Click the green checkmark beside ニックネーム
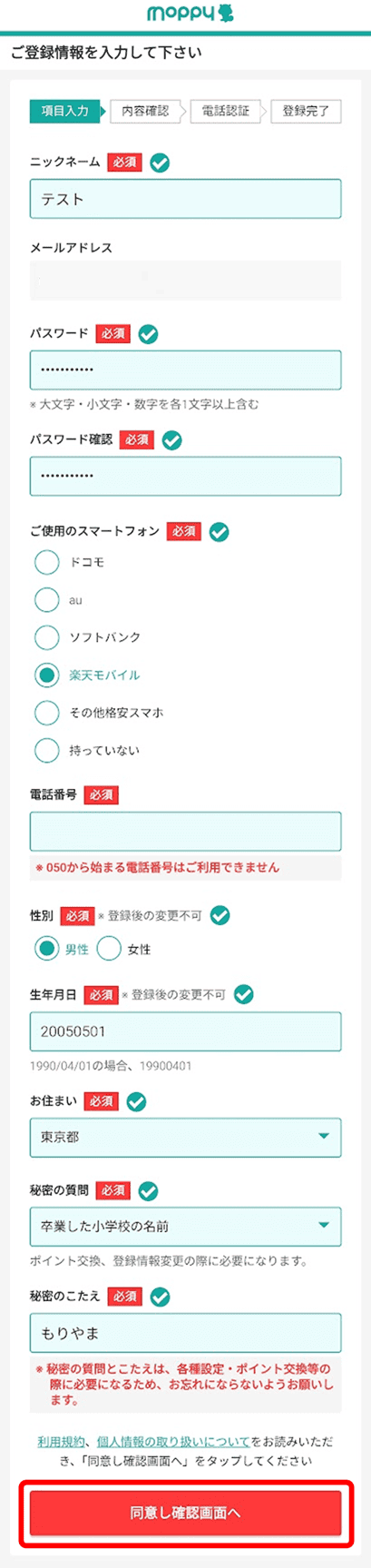This screenshot has height=1568, width=371. pos(161,163)
